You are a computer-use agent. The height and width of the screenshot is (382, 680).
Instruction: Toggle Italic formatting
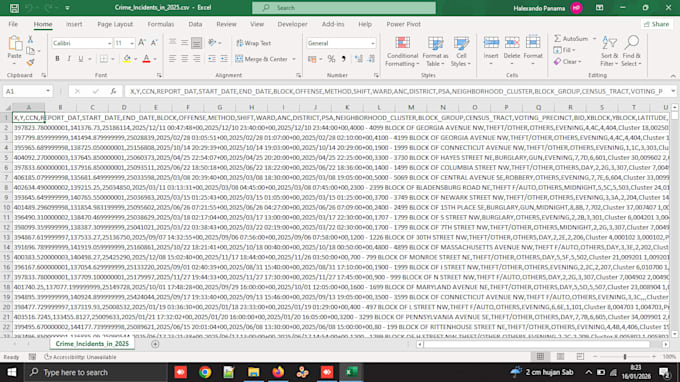click(69, 59)
